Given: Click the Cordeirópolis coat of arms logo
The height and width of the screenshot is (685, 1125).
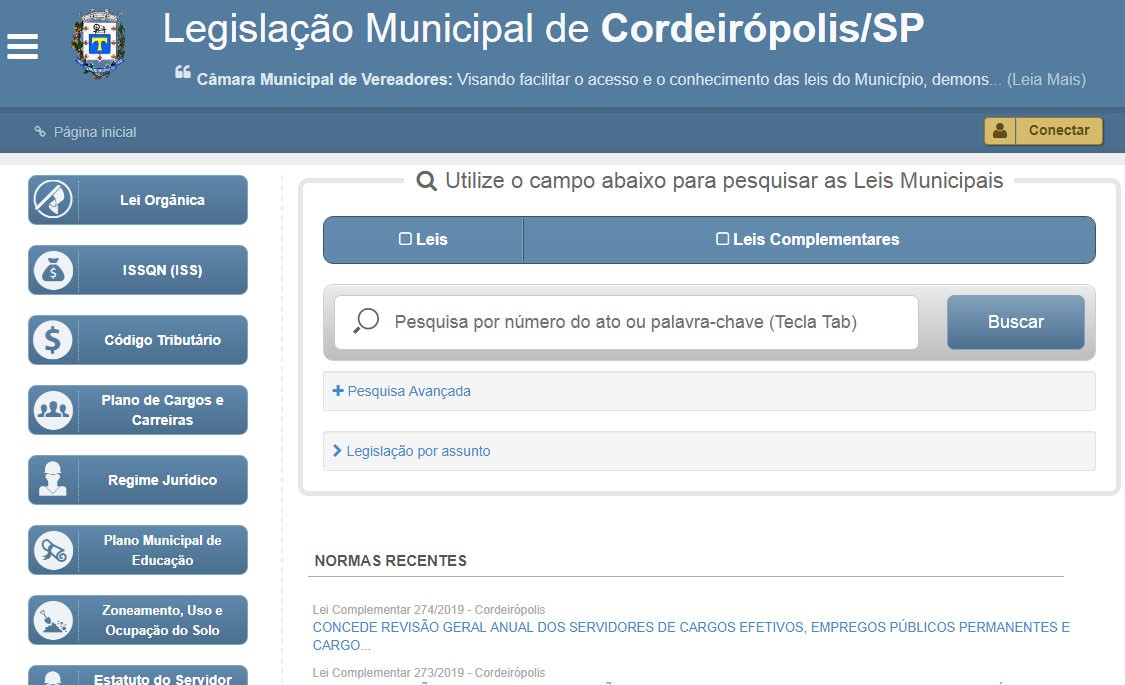Looking at the screenshot, I should 98,42.
